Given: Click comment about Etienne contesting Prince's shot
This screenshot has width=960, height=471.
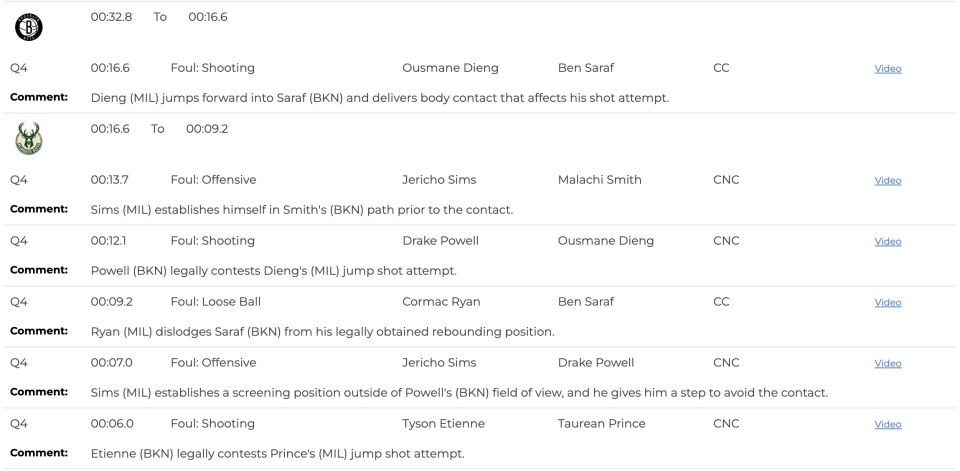Looking at the screenshot, I should click(x=277, y=453).
